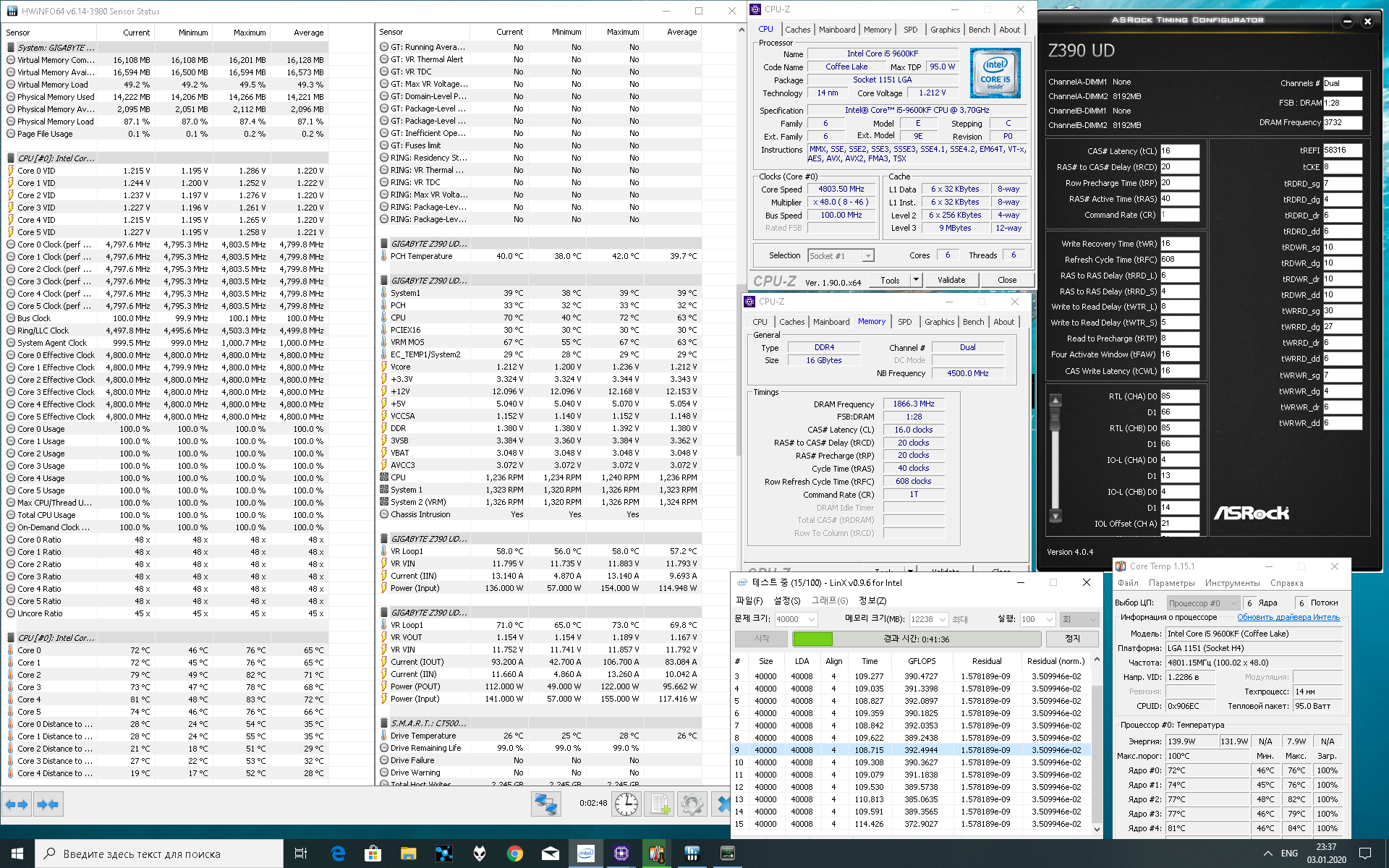
Task: Open HWiNFO sensor settings gear icon
Action: pos(692,804)
